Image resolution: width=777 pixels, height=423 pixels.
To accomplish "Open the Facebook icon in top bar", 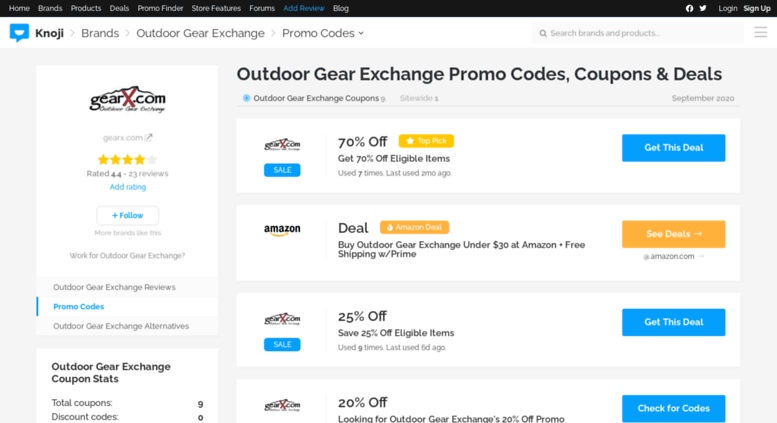I will pos(689,8).
